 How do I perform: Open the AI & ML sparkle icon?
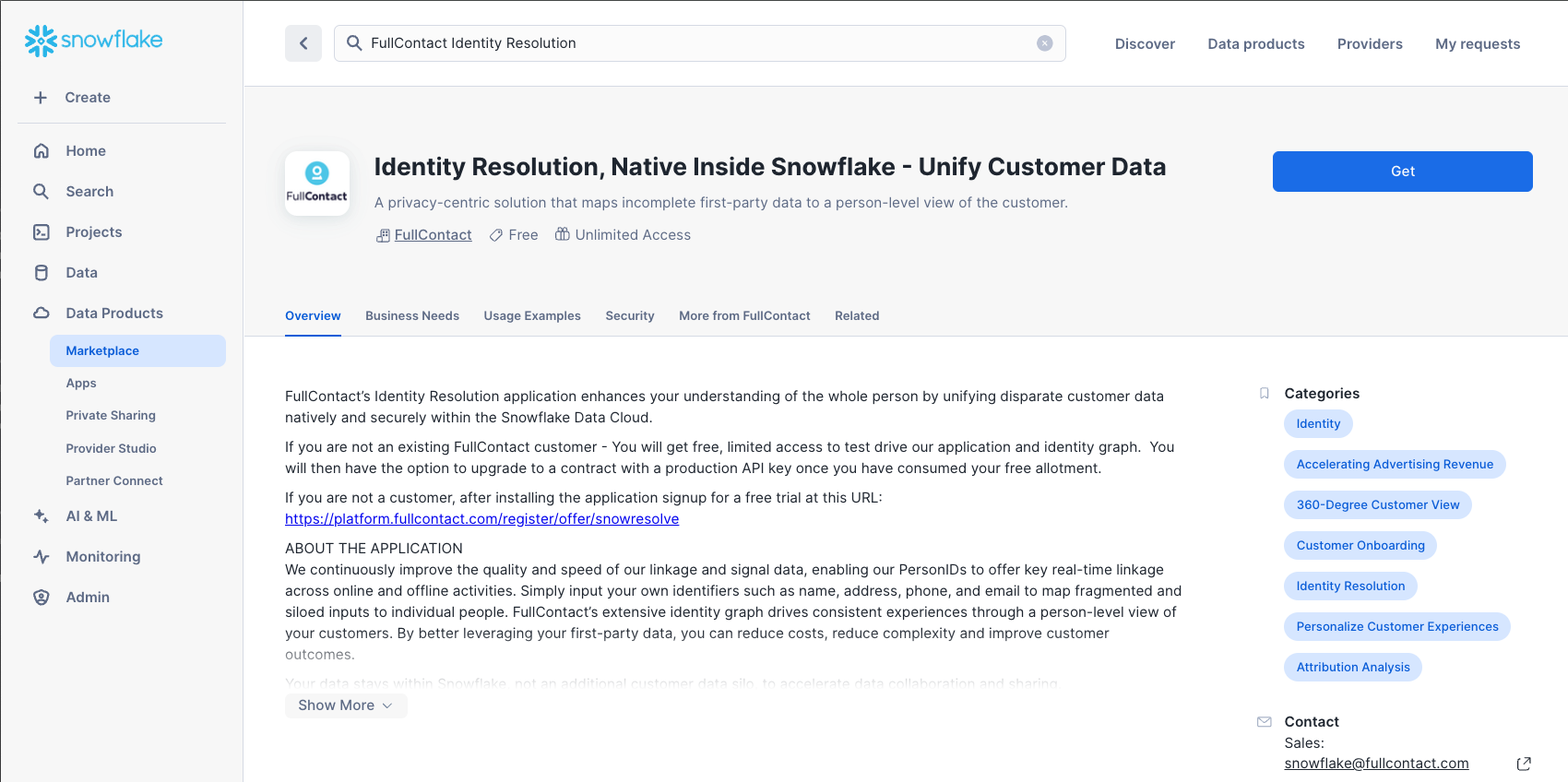click(42, 516)
